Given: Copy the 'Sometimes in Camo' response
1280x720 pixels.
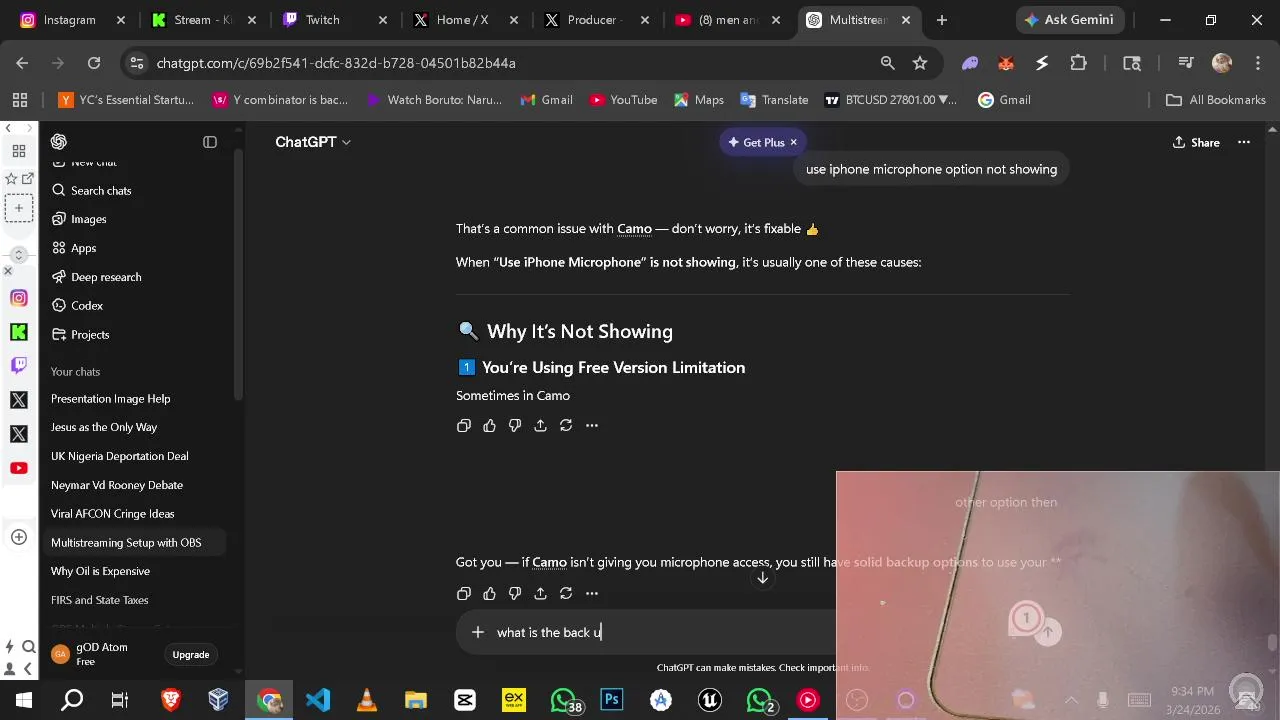Looking at the screenshot, I should click(464, 425).
